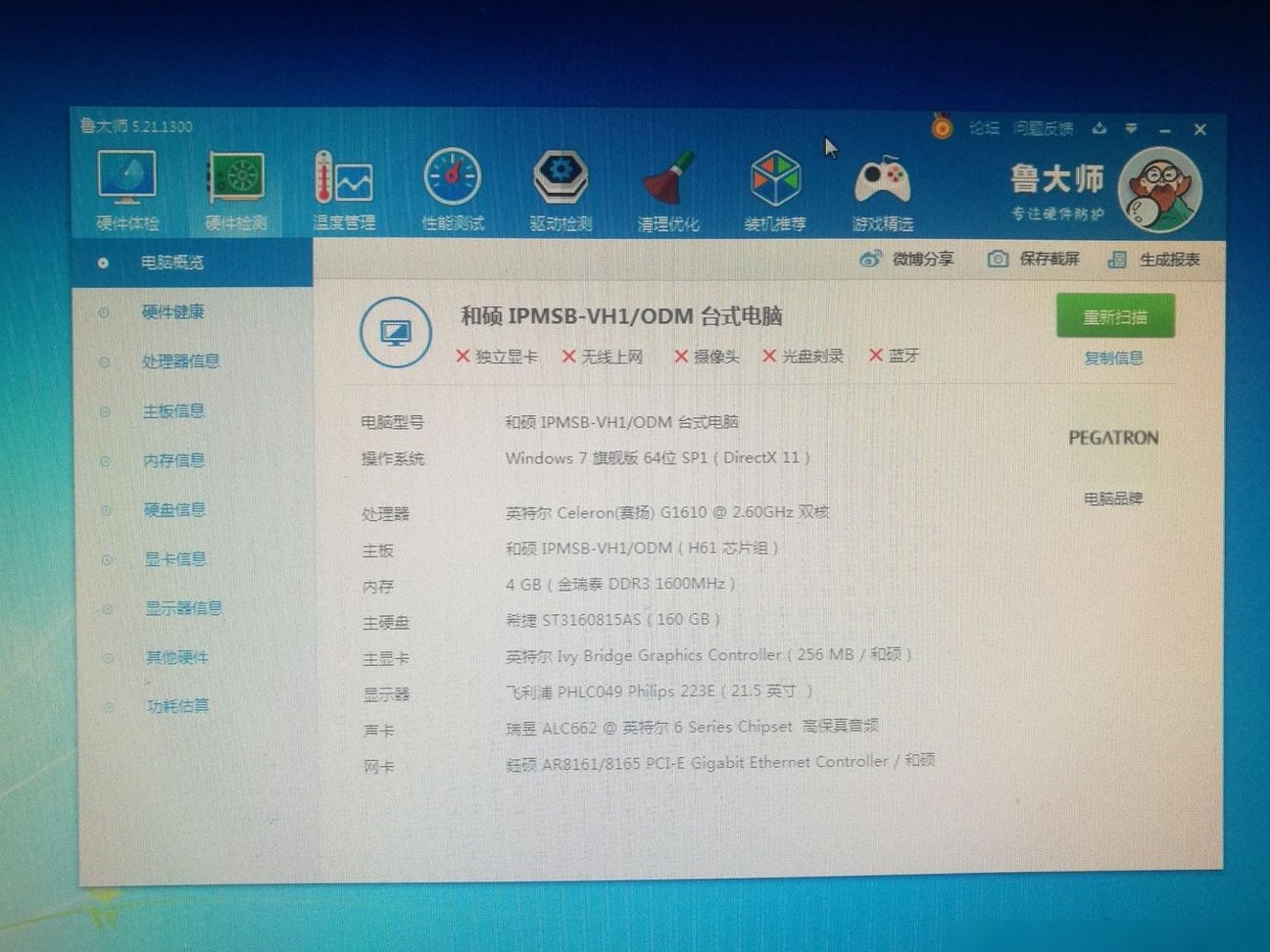
Task: Select 电脑概览 in the sidebar
Action: click(193, 262)
